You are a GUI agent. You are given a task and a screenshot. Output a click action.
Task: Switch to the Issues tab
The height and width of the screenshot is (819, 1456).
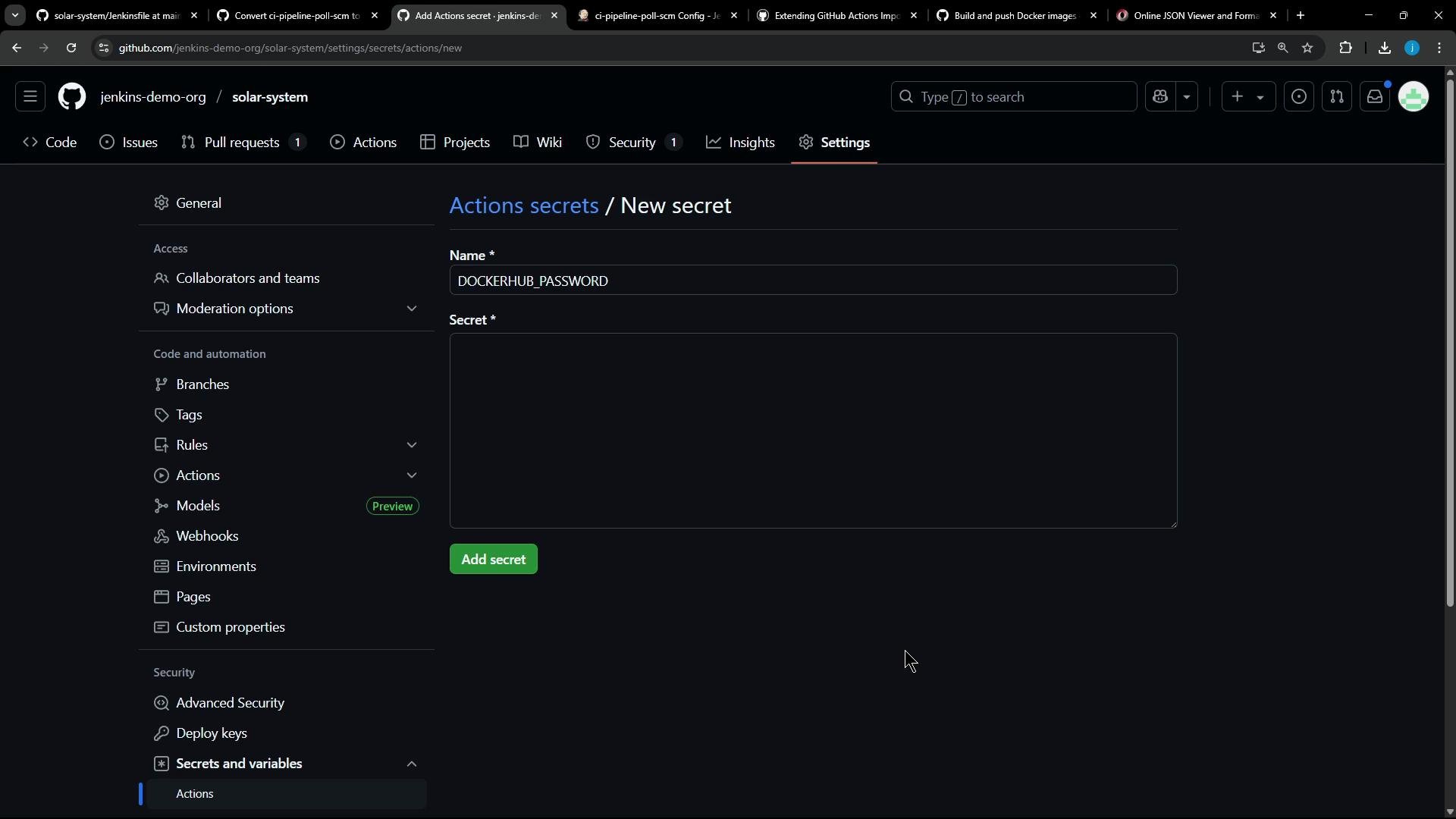click(129, 143)
